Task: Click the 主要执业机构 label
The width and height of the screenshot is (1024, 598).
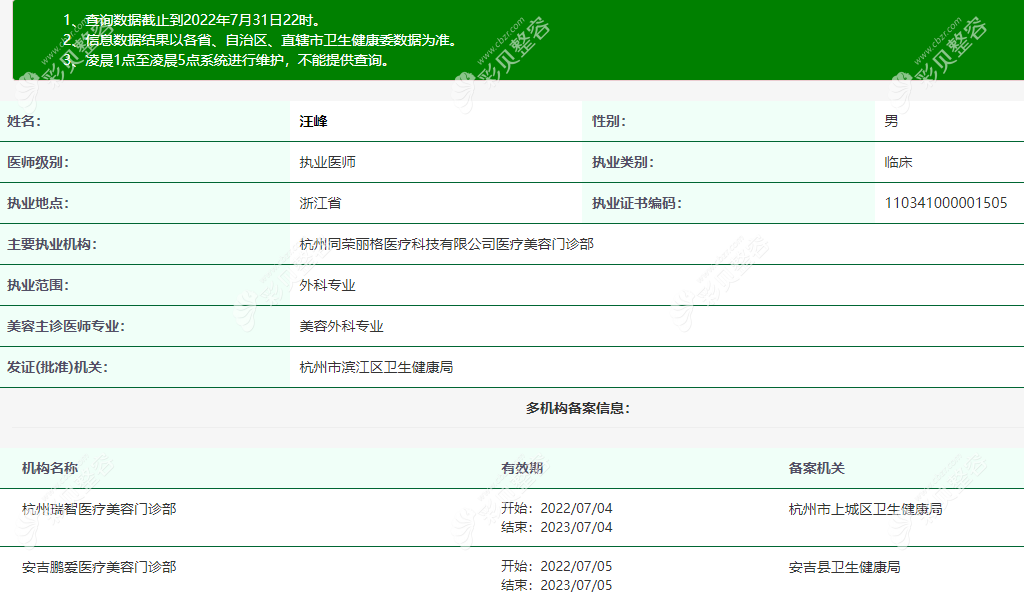Action: [52, 245]
